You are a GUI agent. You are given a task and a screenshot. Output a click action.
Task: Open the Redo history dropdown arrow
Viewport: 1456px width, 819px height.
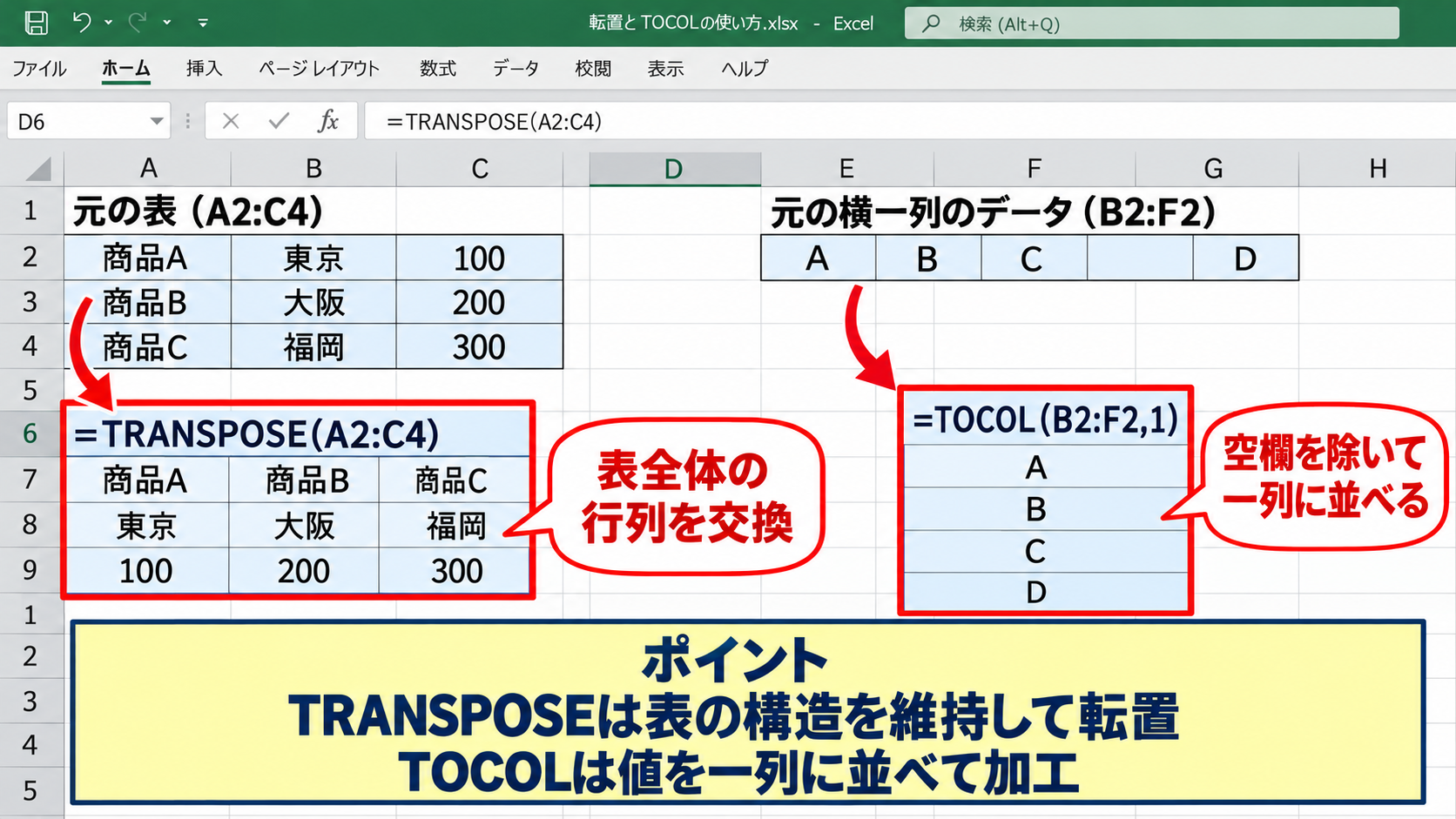[166, 23]
